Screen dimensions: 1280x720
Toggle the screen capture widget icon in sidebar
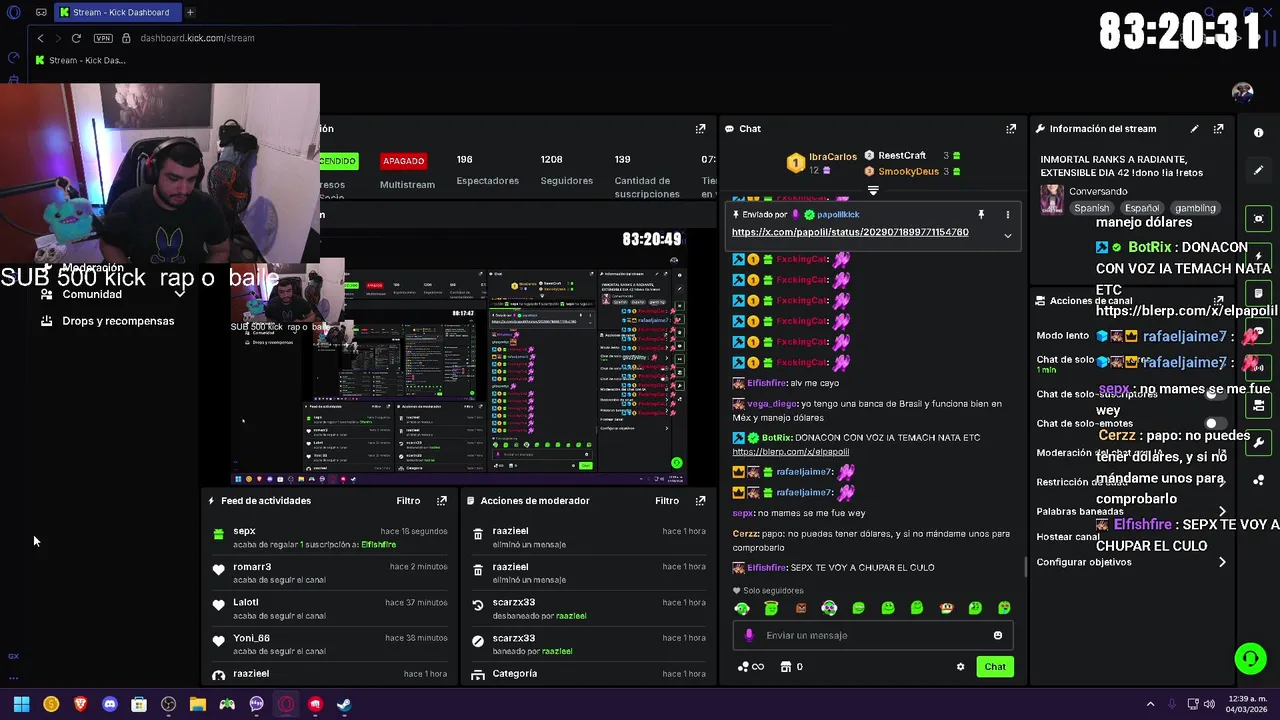click(x=1258, y=219)
